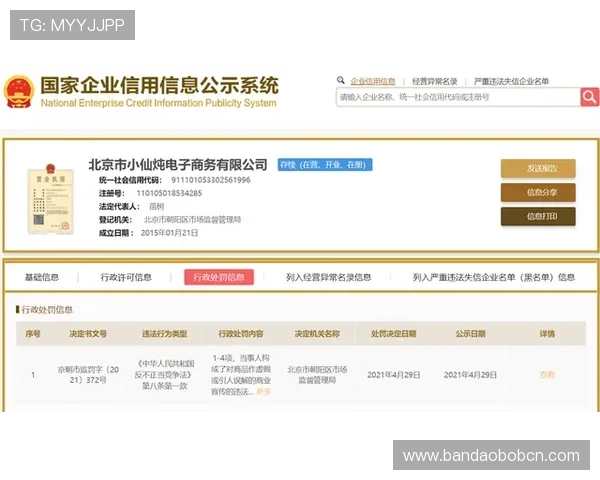Click the document number 京朝市监罚字〔2021〕372号

[x=88, y=375]
